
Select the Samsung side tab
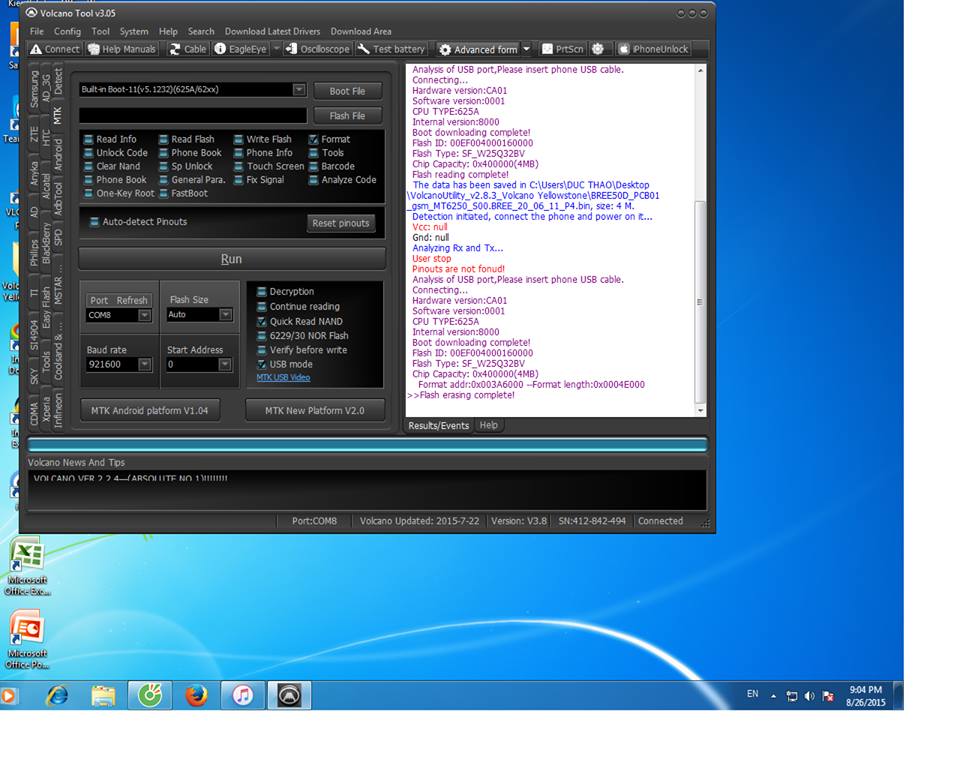(x=34, y=89)
